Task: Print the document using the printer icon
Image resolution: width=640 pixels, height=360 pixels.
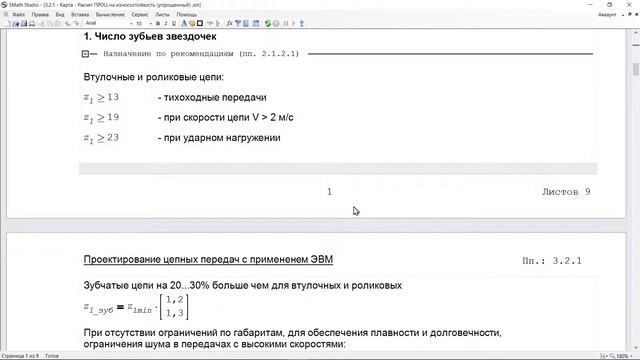Action: click(32, 24)
